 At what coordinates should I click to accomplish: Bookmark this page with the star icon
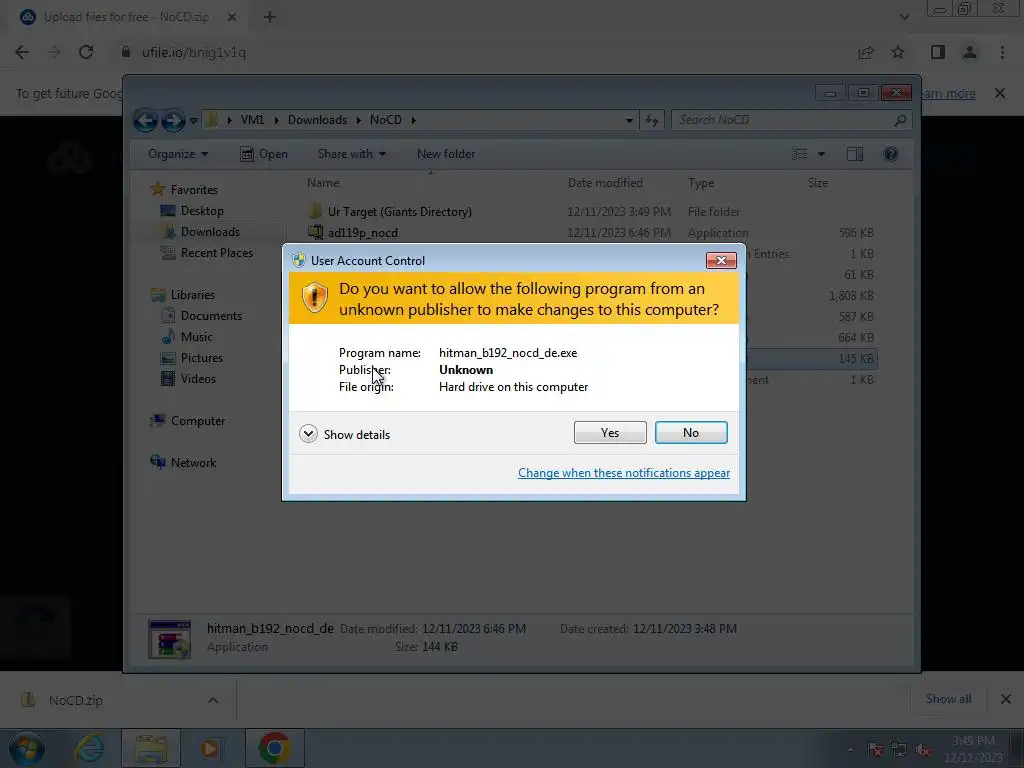click(x=898, y=52)
